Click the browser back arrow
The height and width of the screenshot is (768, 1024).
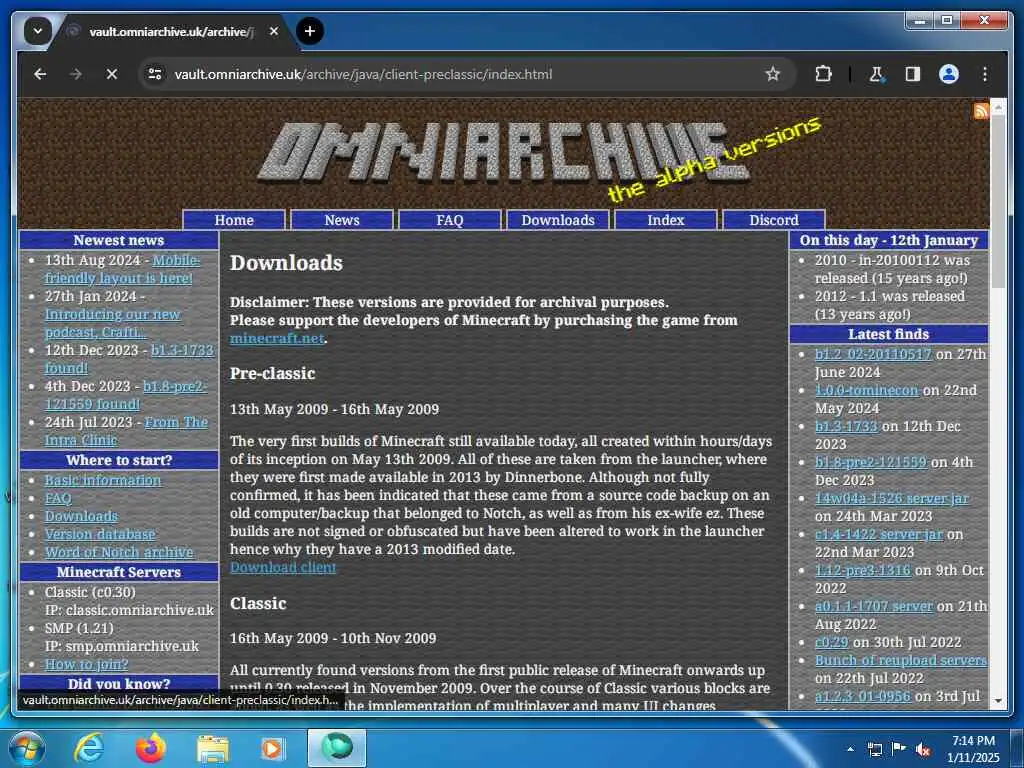click(x=40, y=74)
